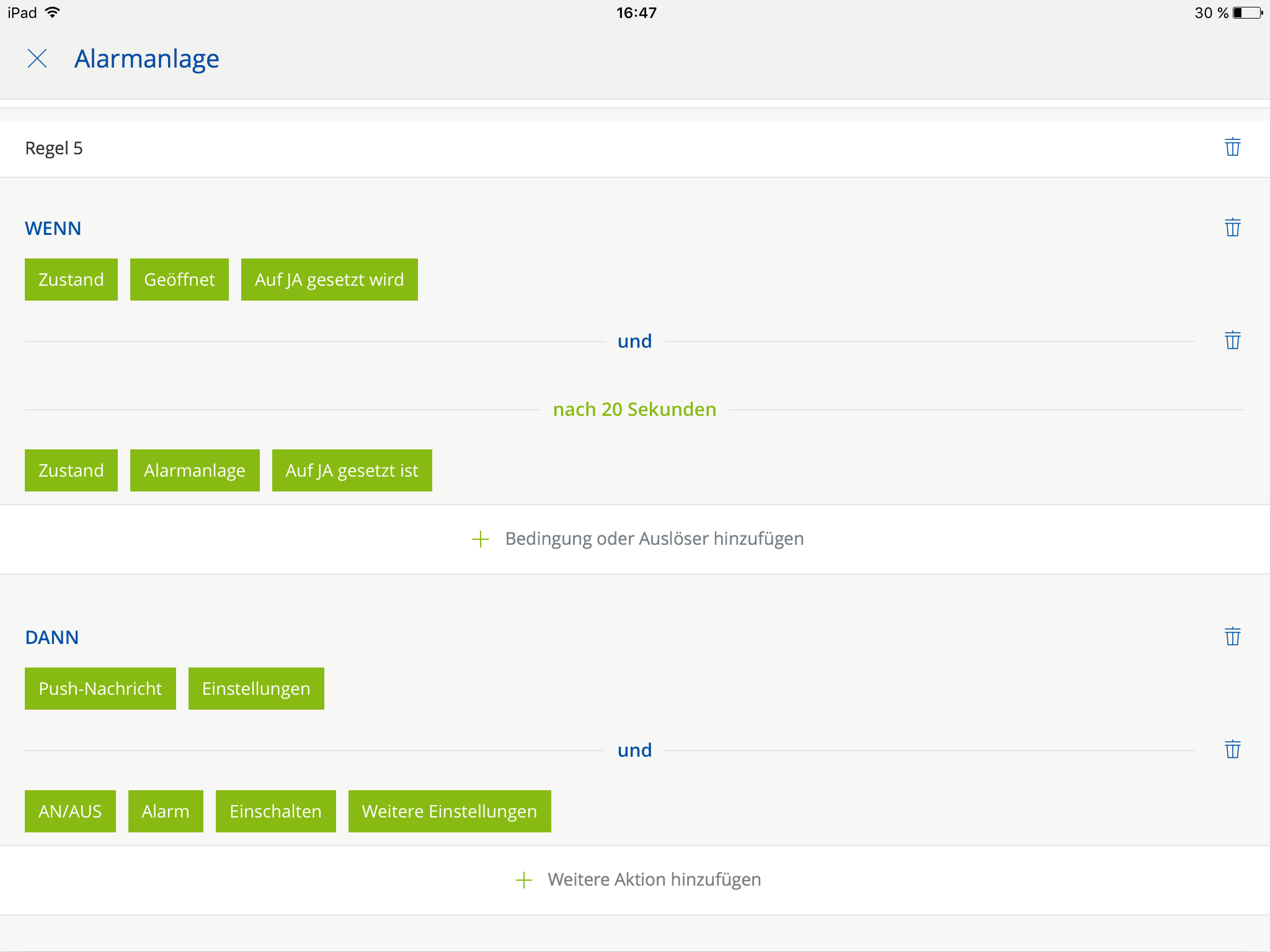Delete the DANN section via trash icon

[x=1232, y=637]
